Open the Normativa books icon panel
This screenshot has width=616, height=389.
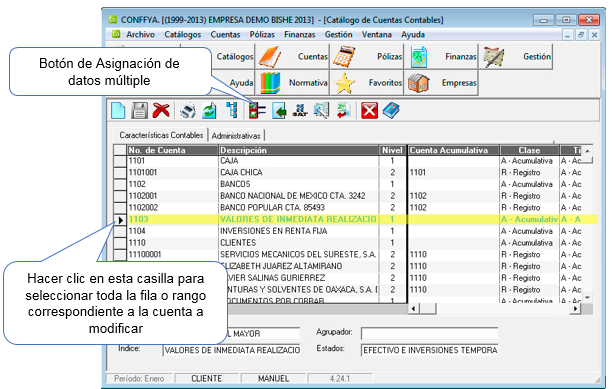[293, 83]
